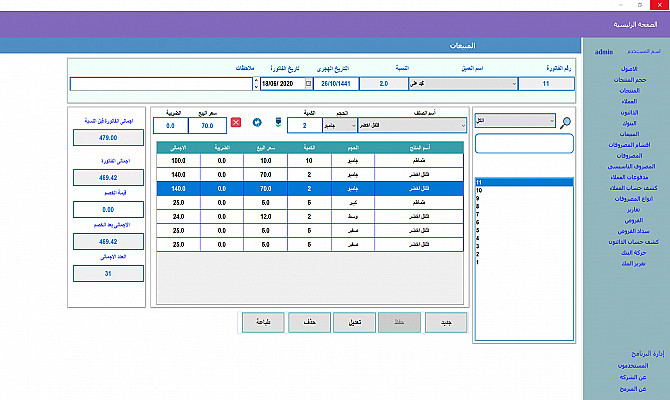Click the blue circular add-item icon
The image size is (670, 400).
coord(257,123)
